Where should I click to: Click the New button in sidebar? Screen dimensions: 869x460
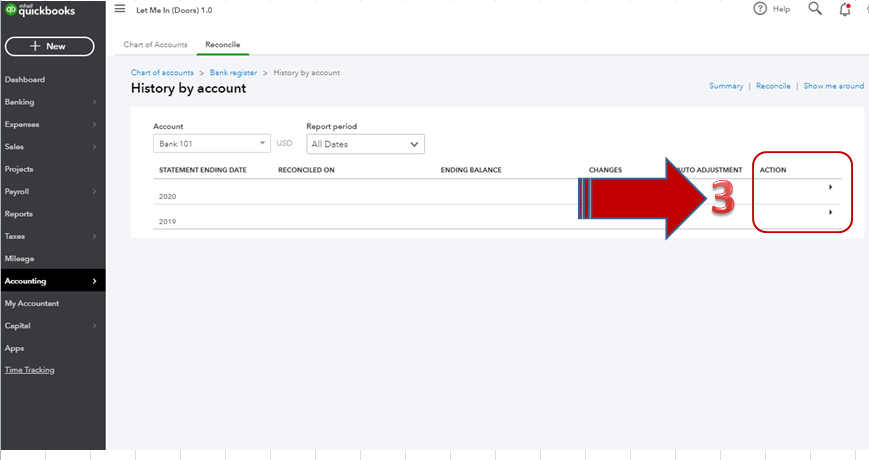(49, 47)
